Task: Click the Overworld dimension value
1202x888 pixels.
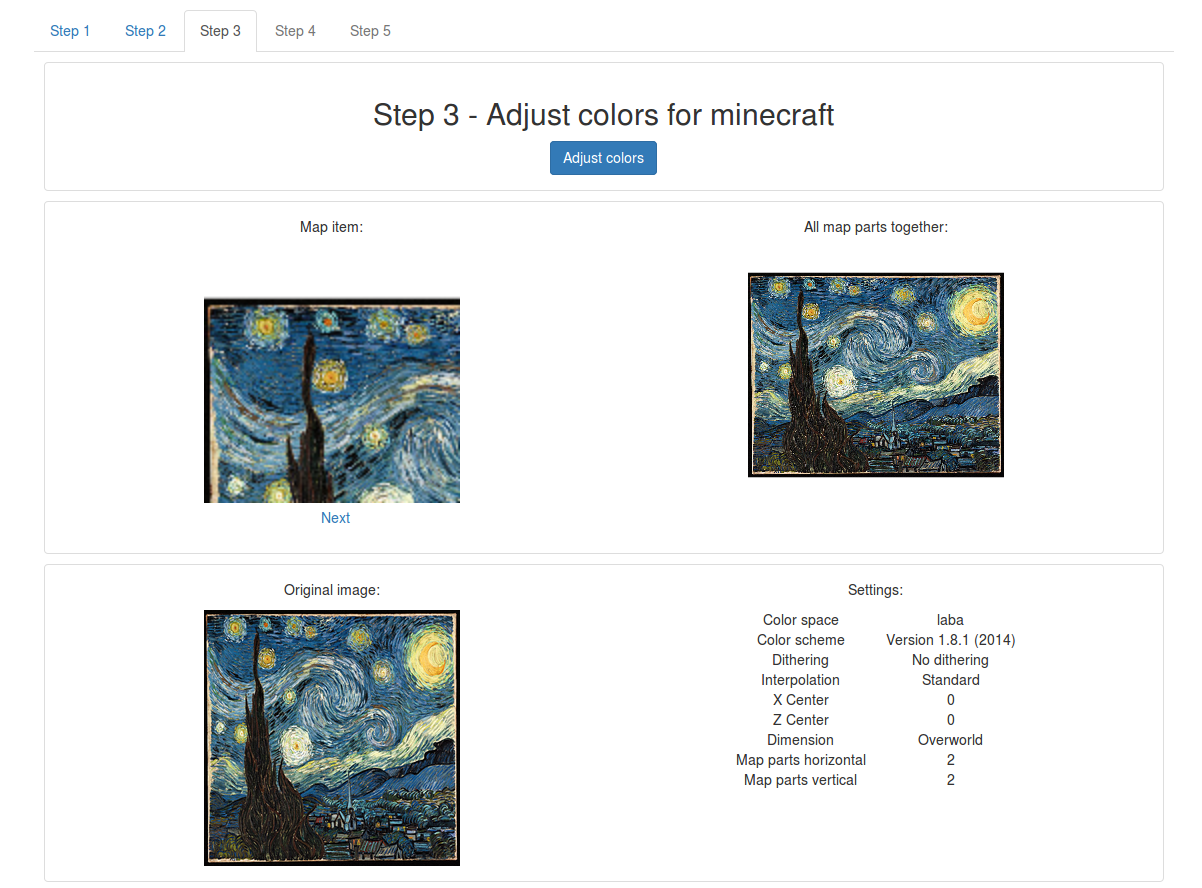Action: [x=950, y=740]
